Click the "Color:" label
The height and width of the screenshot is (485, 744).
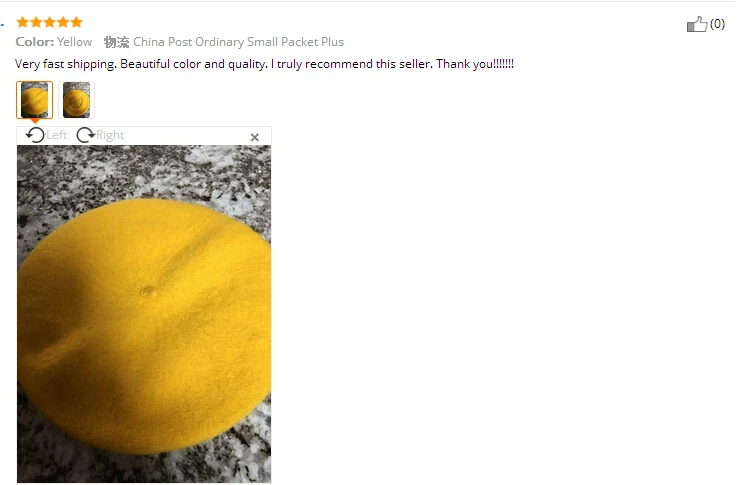[x=35, y=42]
